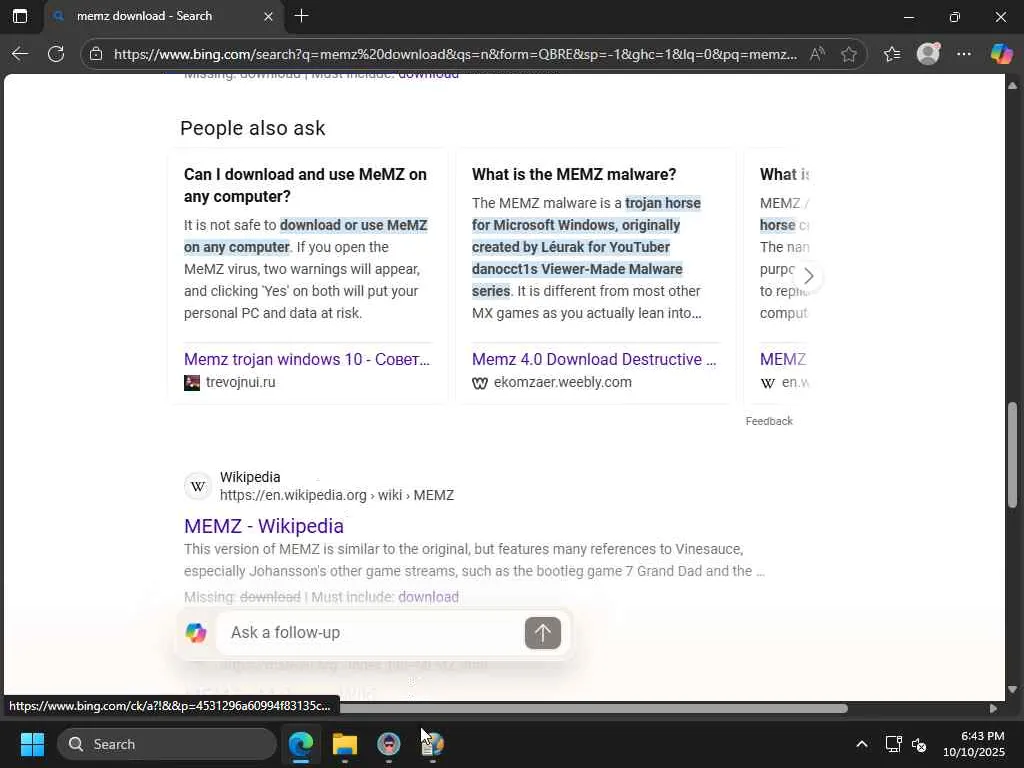Open Read aloud from address bar
The image size is (1024, 768).
click(x=817, y=54)
